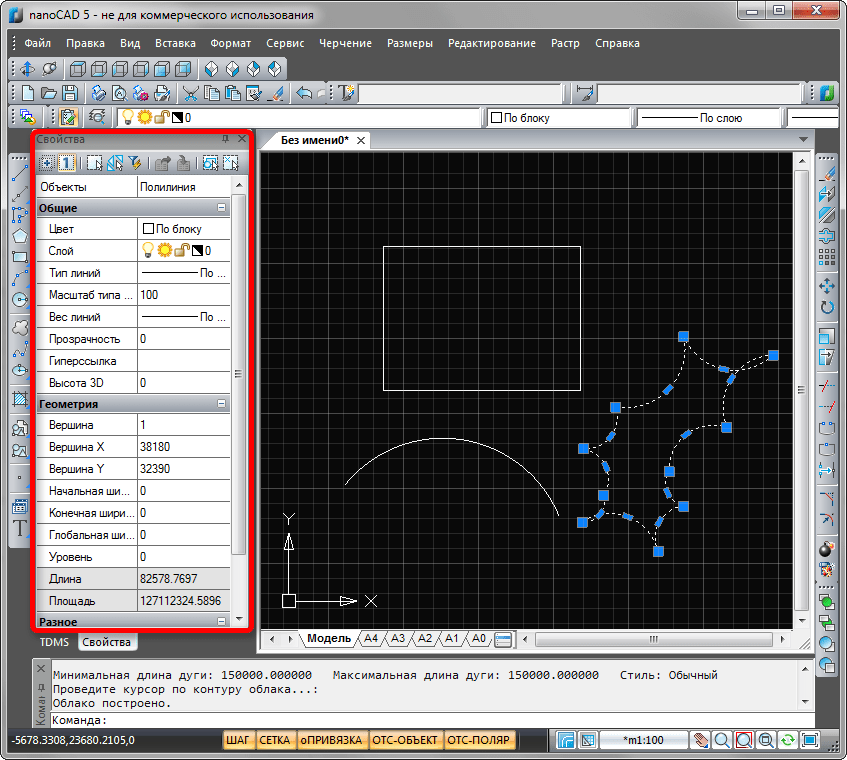Open the Тип линий property dropdown
Image resolution: width=847 pixels, height=760 pixels.
[184, 273]
